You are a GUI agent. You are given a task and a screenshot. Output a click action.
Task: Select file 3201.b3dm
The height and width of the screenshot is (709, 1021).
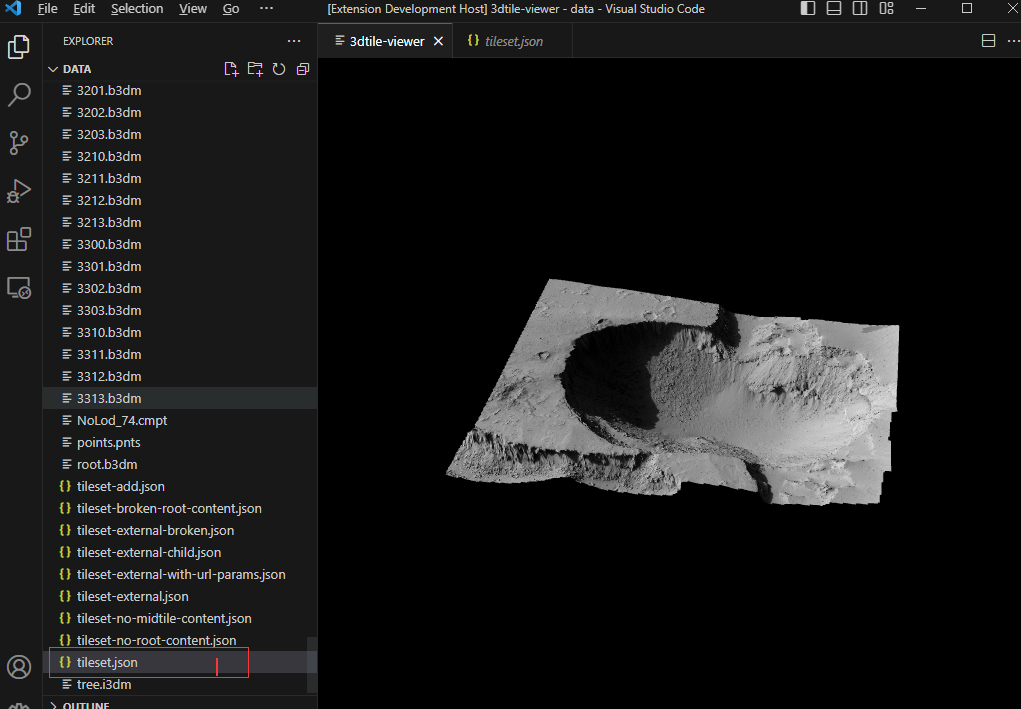pos(180,90)
